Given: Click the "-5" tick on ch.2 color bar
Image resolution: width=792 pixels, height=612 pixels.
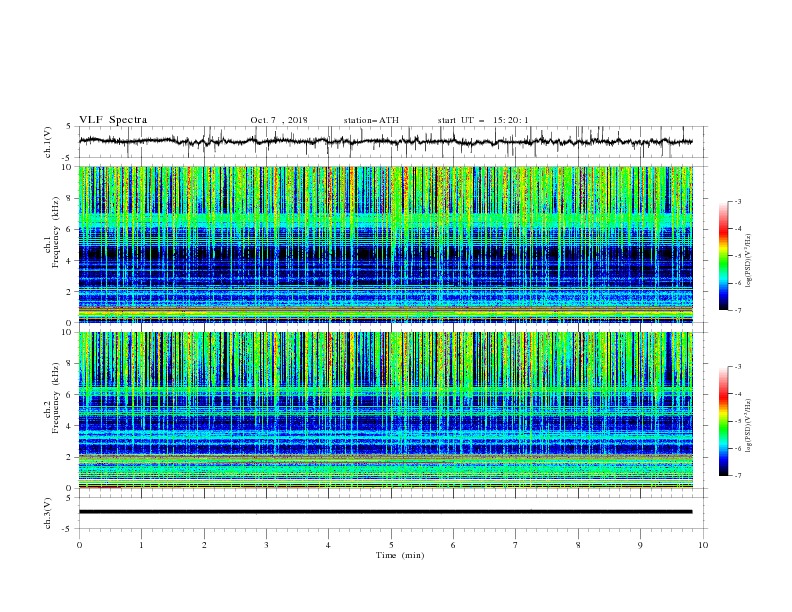Looking at the screenshot, I should [737, 421].
